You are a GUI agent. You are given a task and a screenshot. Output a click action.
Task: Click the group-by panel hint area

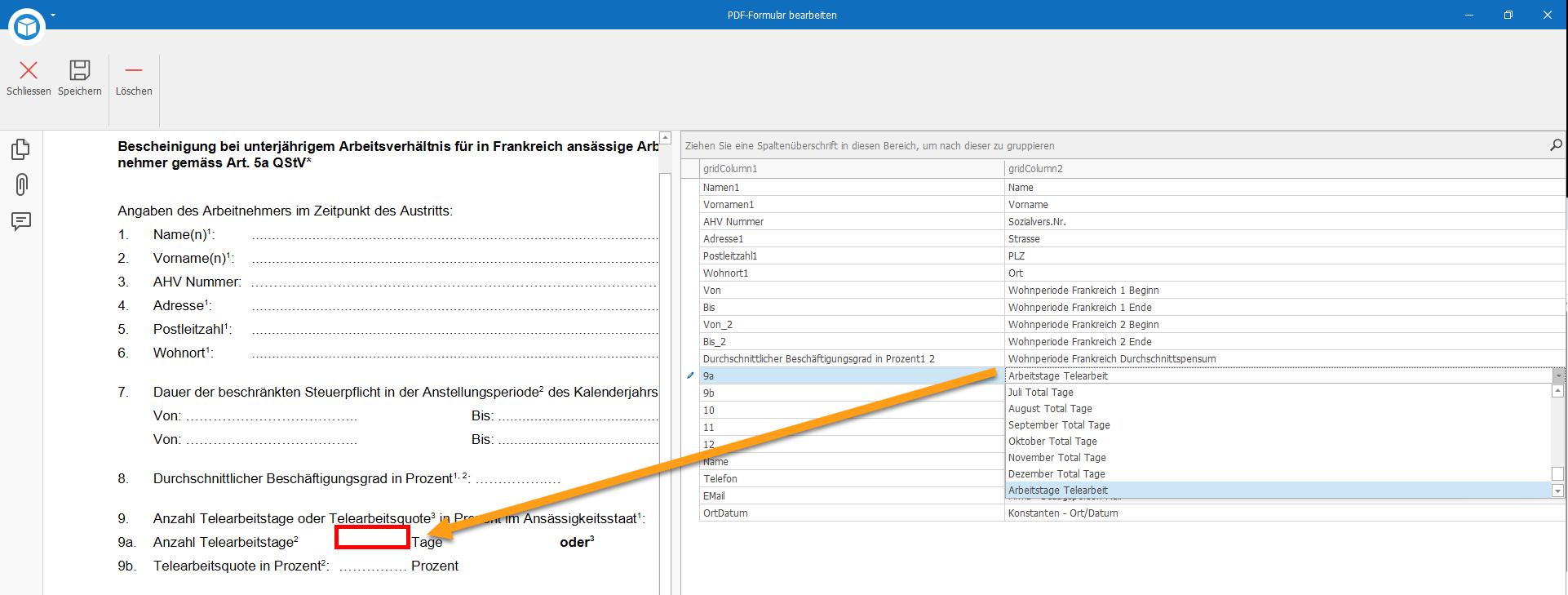[870, 146]
